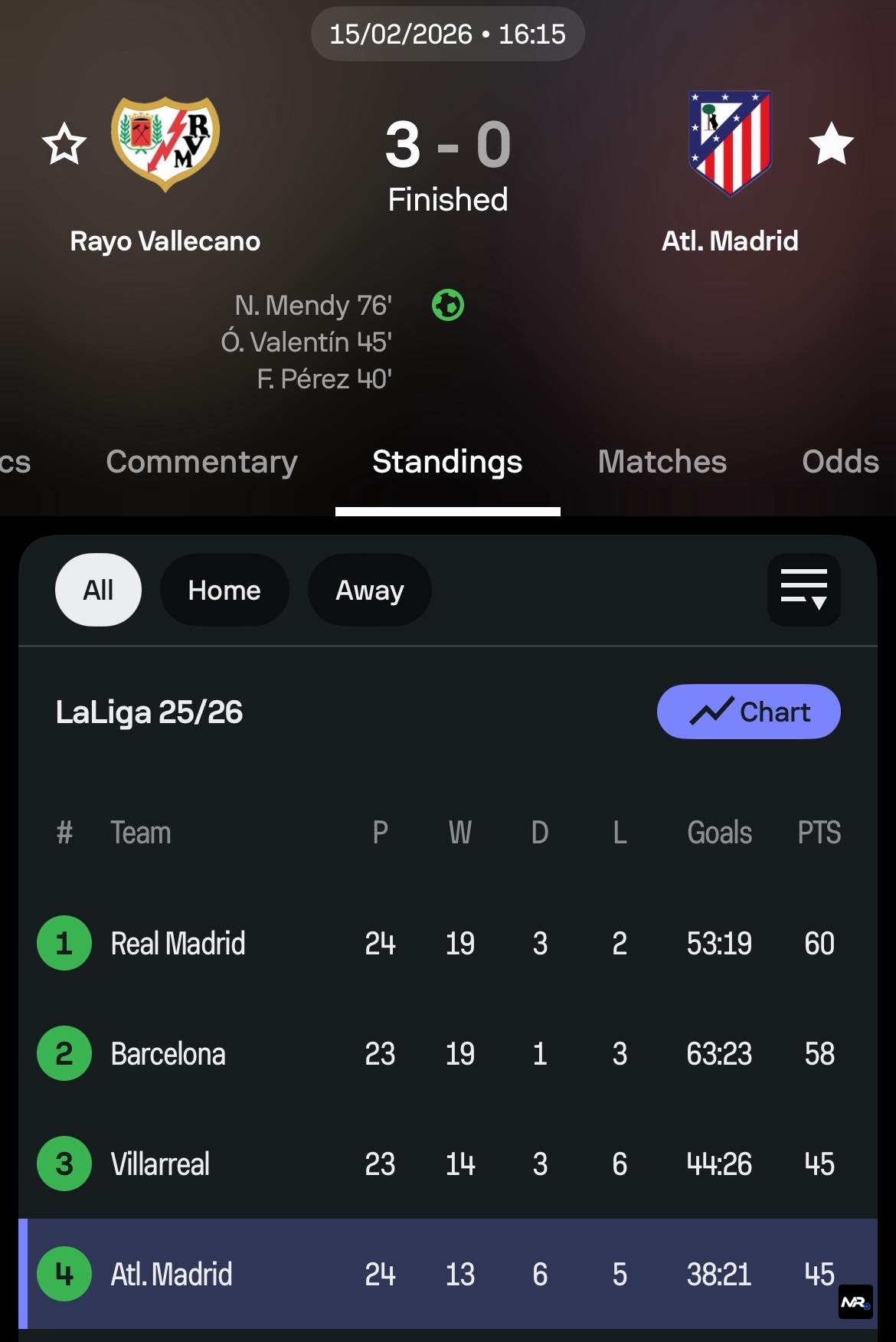
Task: Tap the green goal ball icon
Action: (x=448, y=305)
